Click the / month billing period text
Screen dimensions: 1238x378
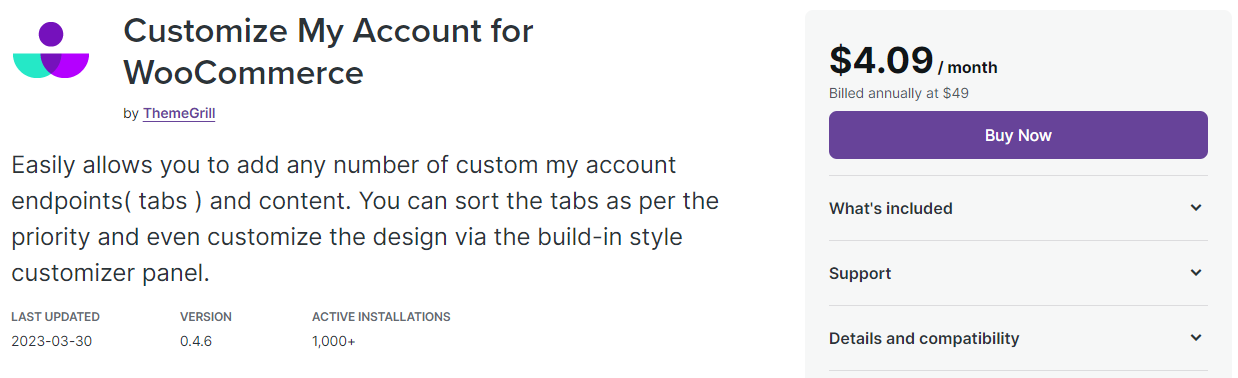968,68
